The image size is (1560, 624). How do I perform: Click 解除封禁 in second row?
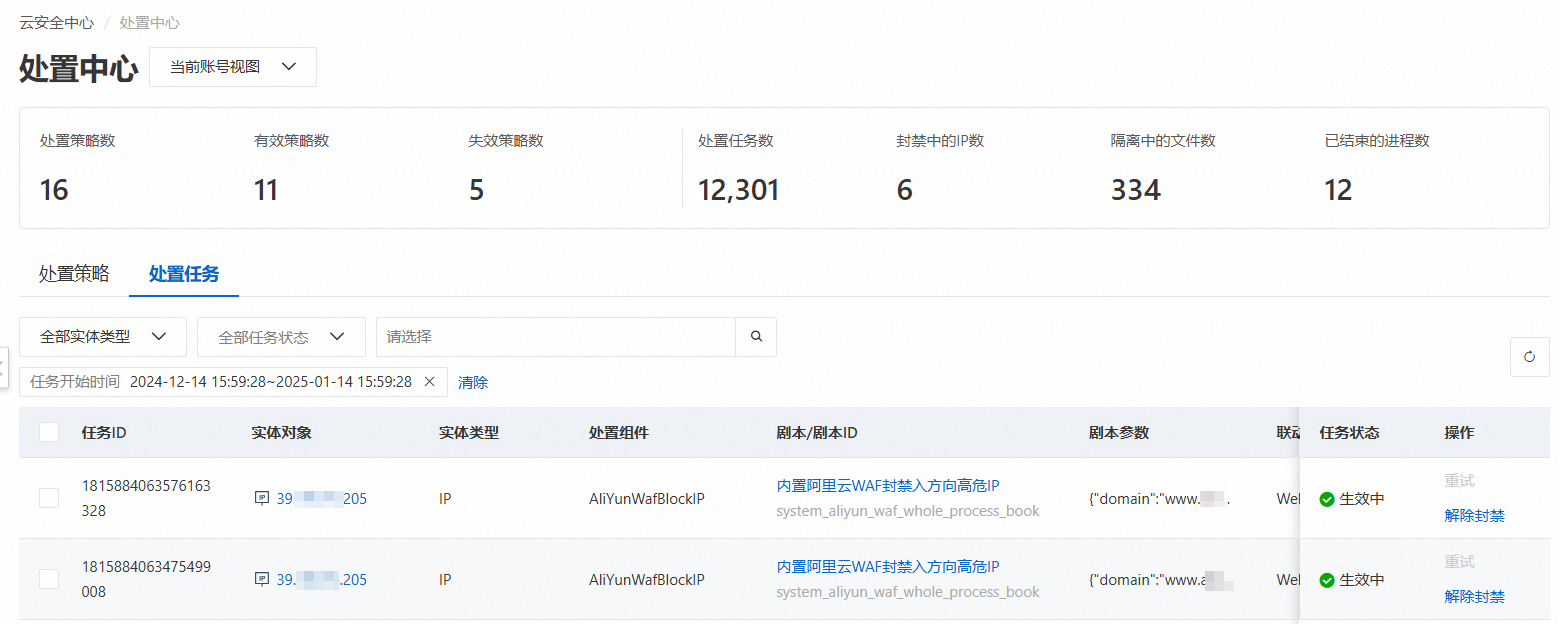1474,597
